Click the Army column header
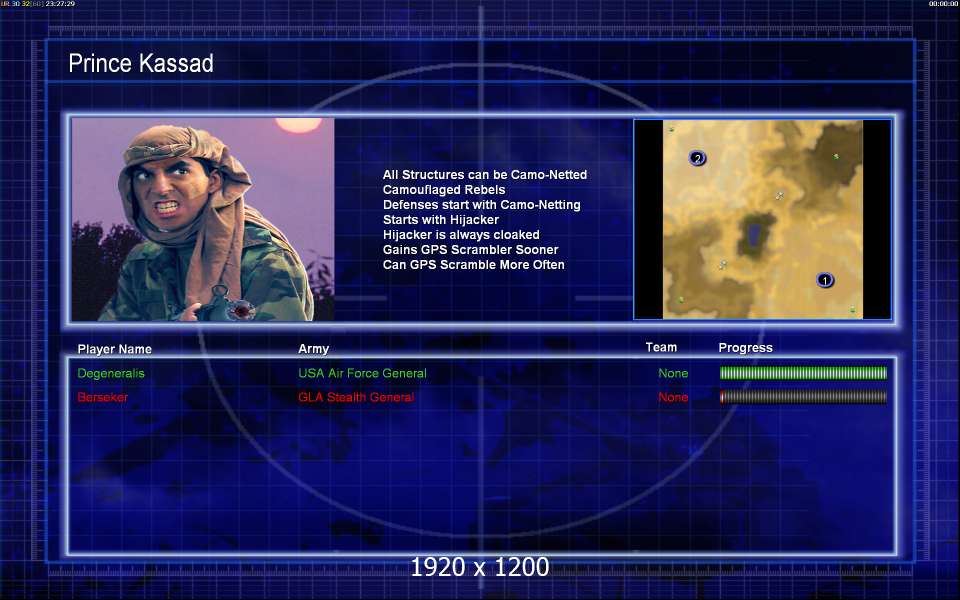 [x=313, y=349]
